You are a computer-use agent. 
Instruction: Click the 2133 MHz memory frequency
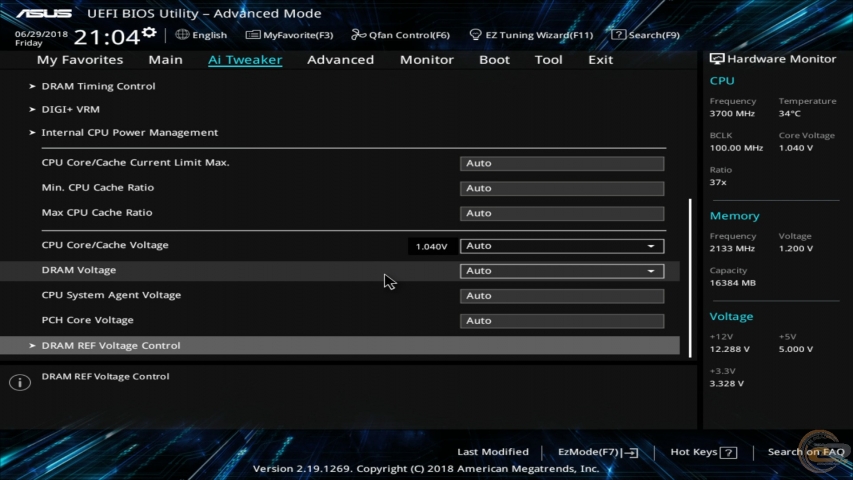point(732,249)
